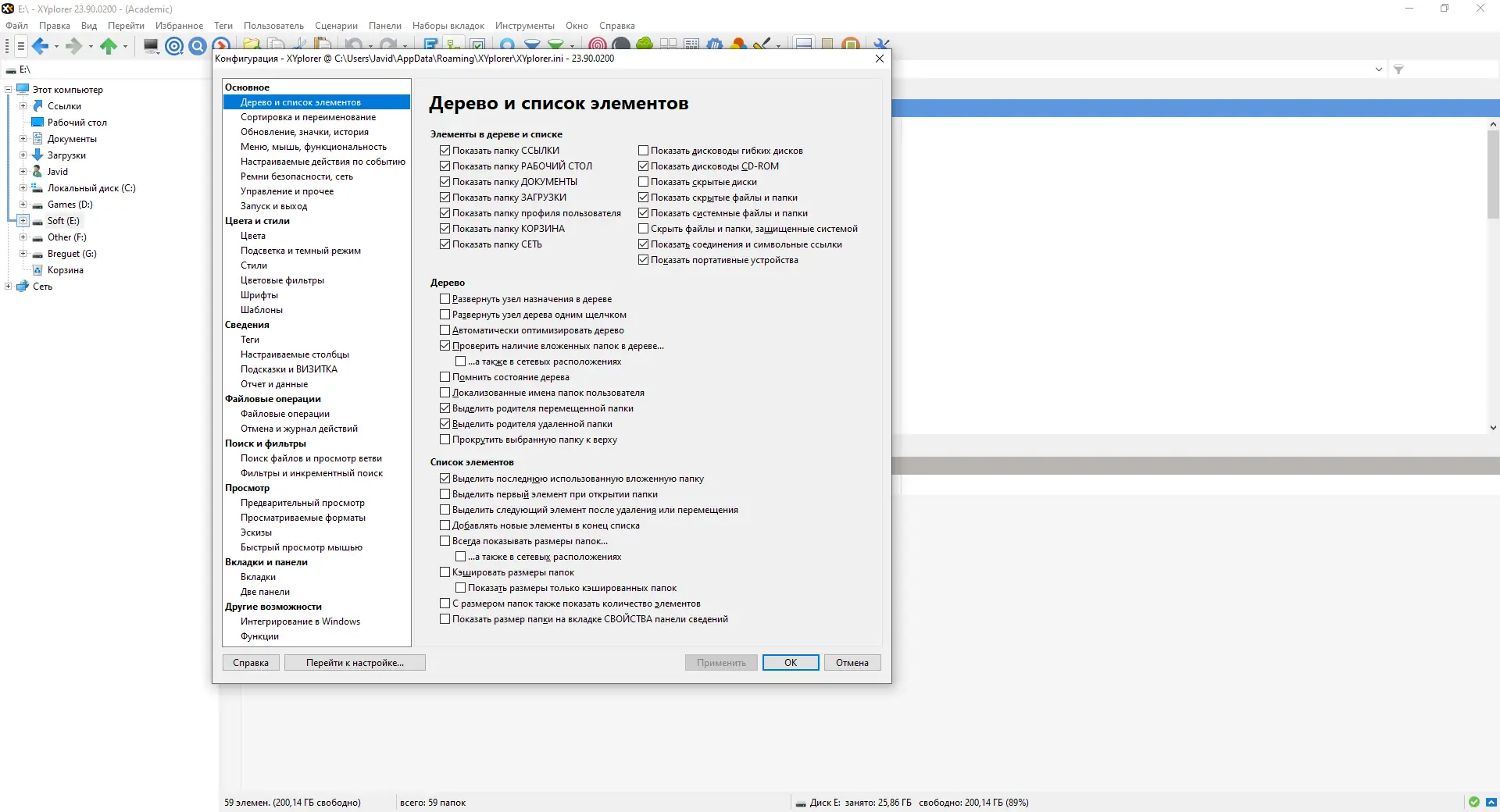Click Перейти к настройке... button
Viewport: 1500px width, 812px height.
355,662
